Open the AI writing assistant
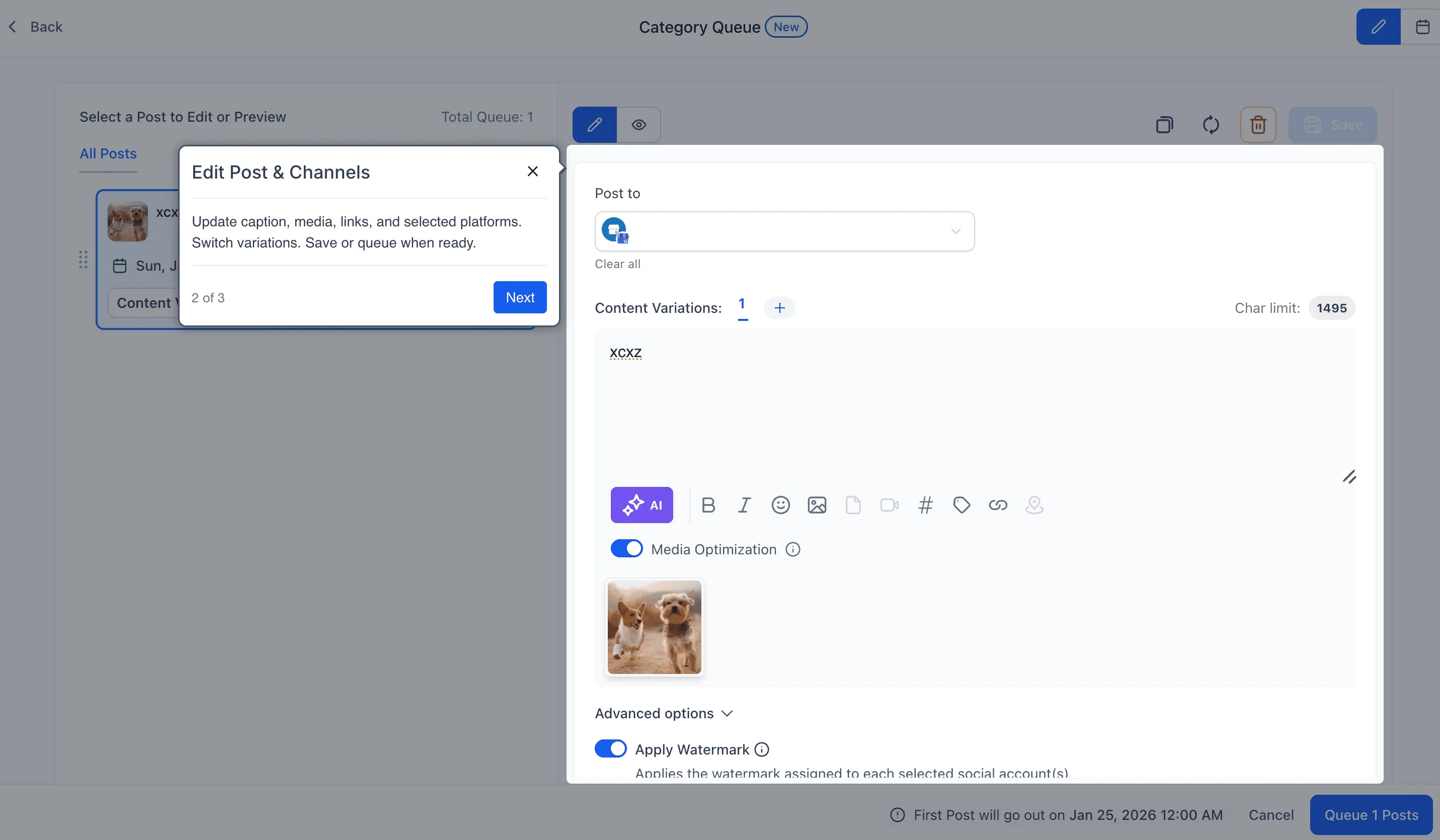The height and width of the screenshot is (840, 1440). pos(642,505)
